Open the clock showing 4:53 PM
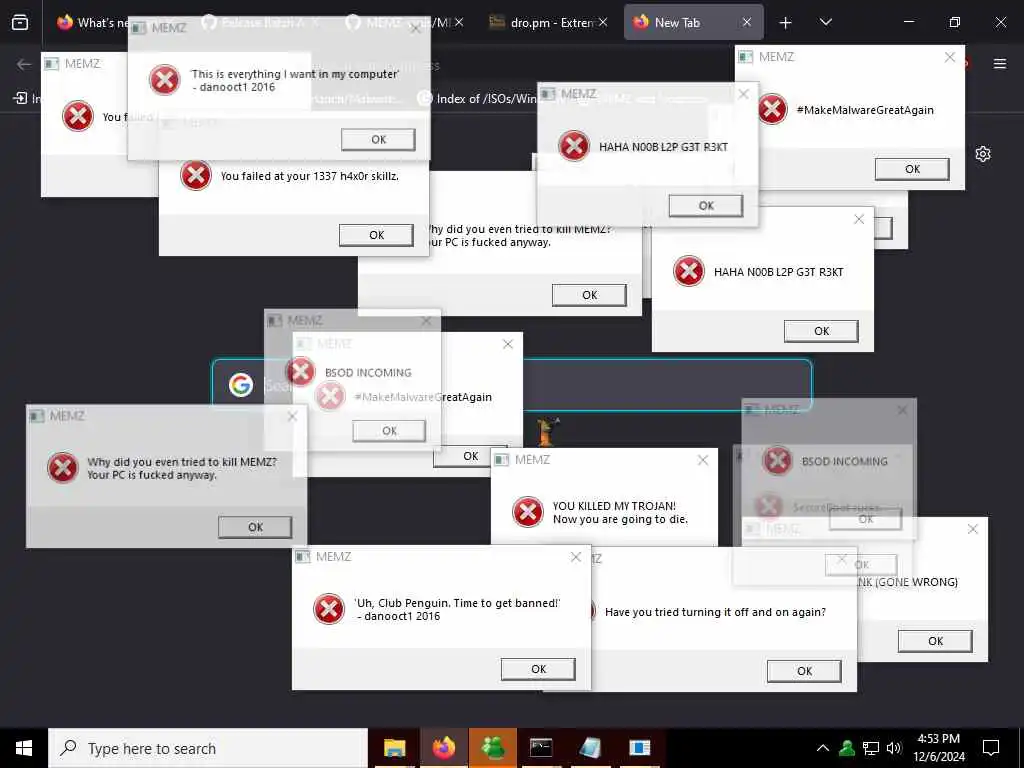Screen dimensions: 1024x768 coord(938,748)
